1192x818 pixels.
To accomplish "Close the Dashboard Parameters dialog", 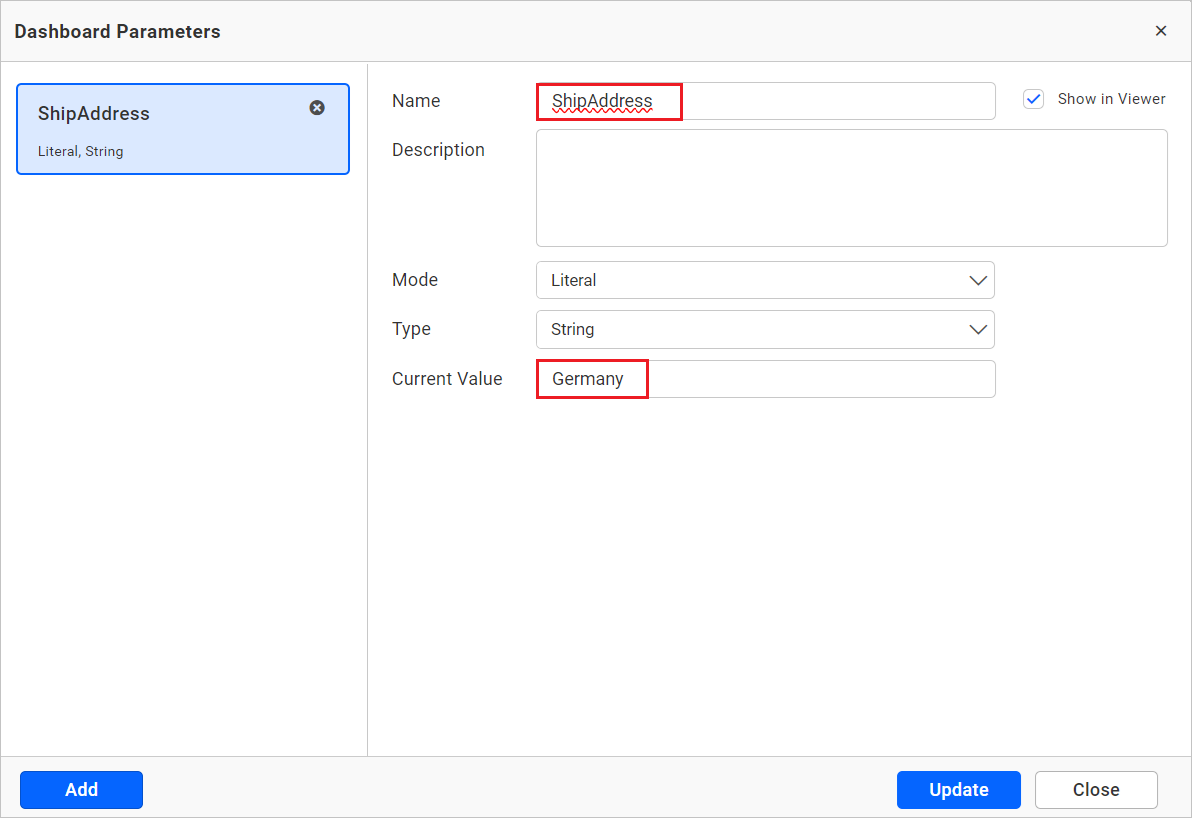I will tap(1096, 790).
